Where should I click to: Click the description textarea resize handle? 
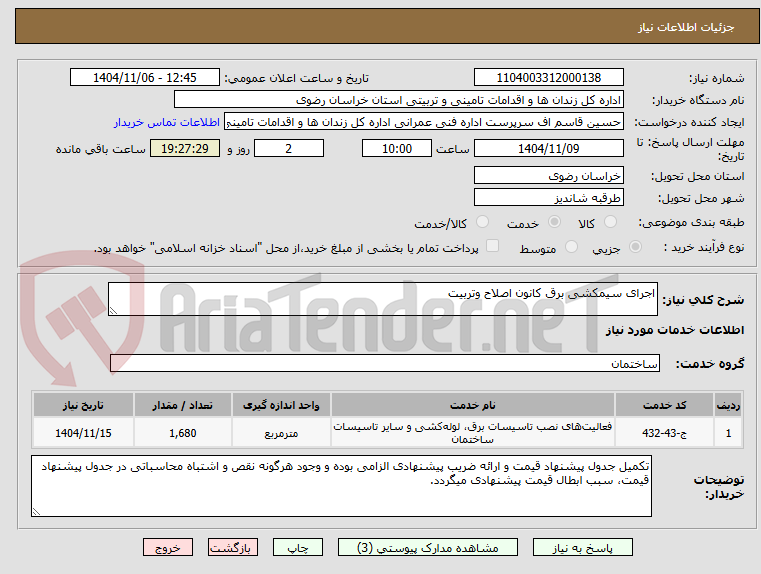click(113, 311)
